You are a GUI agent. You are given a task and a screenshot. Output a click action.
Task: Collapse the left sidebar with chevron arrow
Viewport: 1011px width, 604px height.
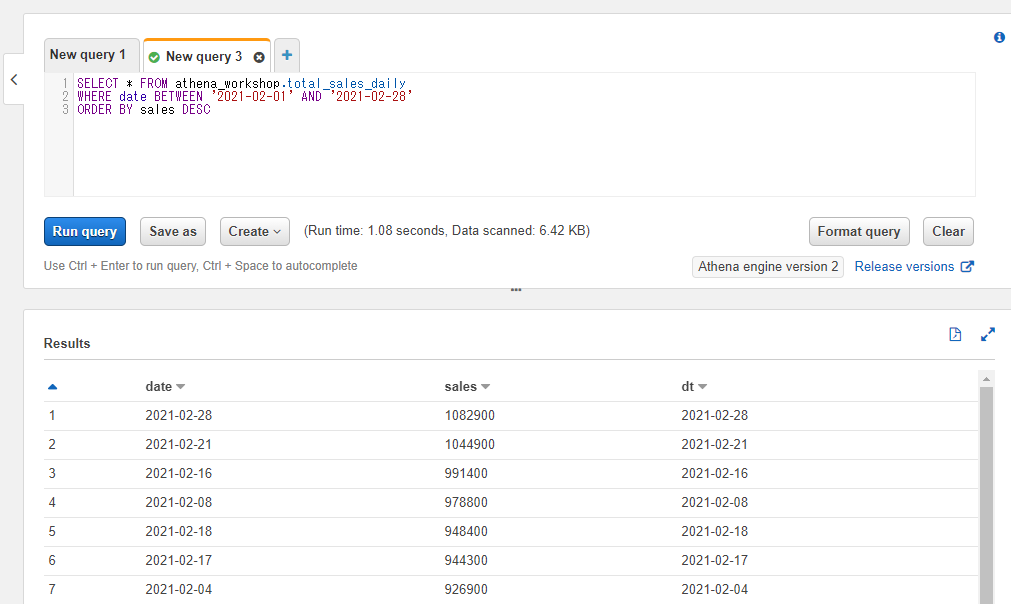click(x=14, y=79)
